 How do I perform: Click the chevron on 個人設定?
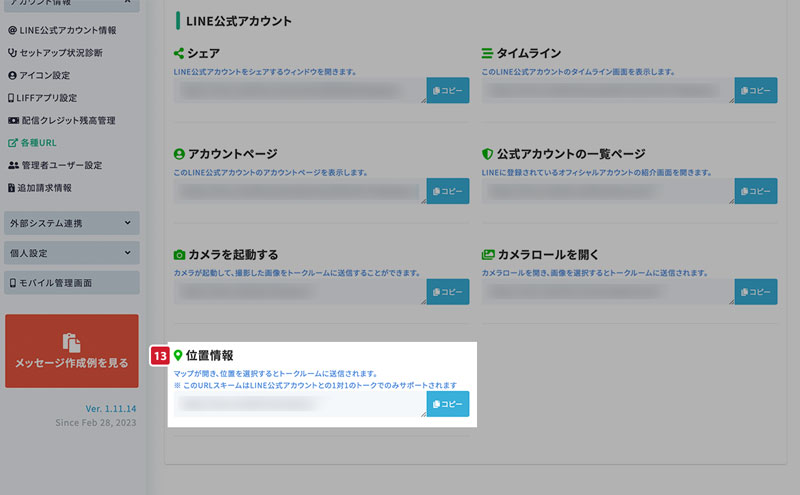[128, 253]
